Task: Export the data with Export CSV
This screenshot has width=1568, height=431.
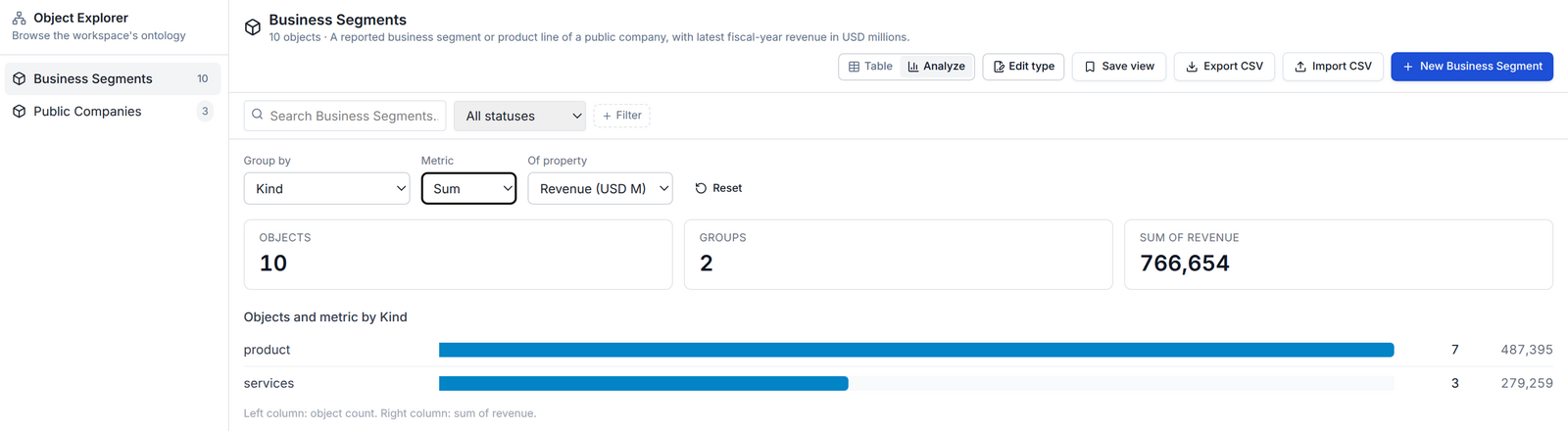Action: [1224, 67]
